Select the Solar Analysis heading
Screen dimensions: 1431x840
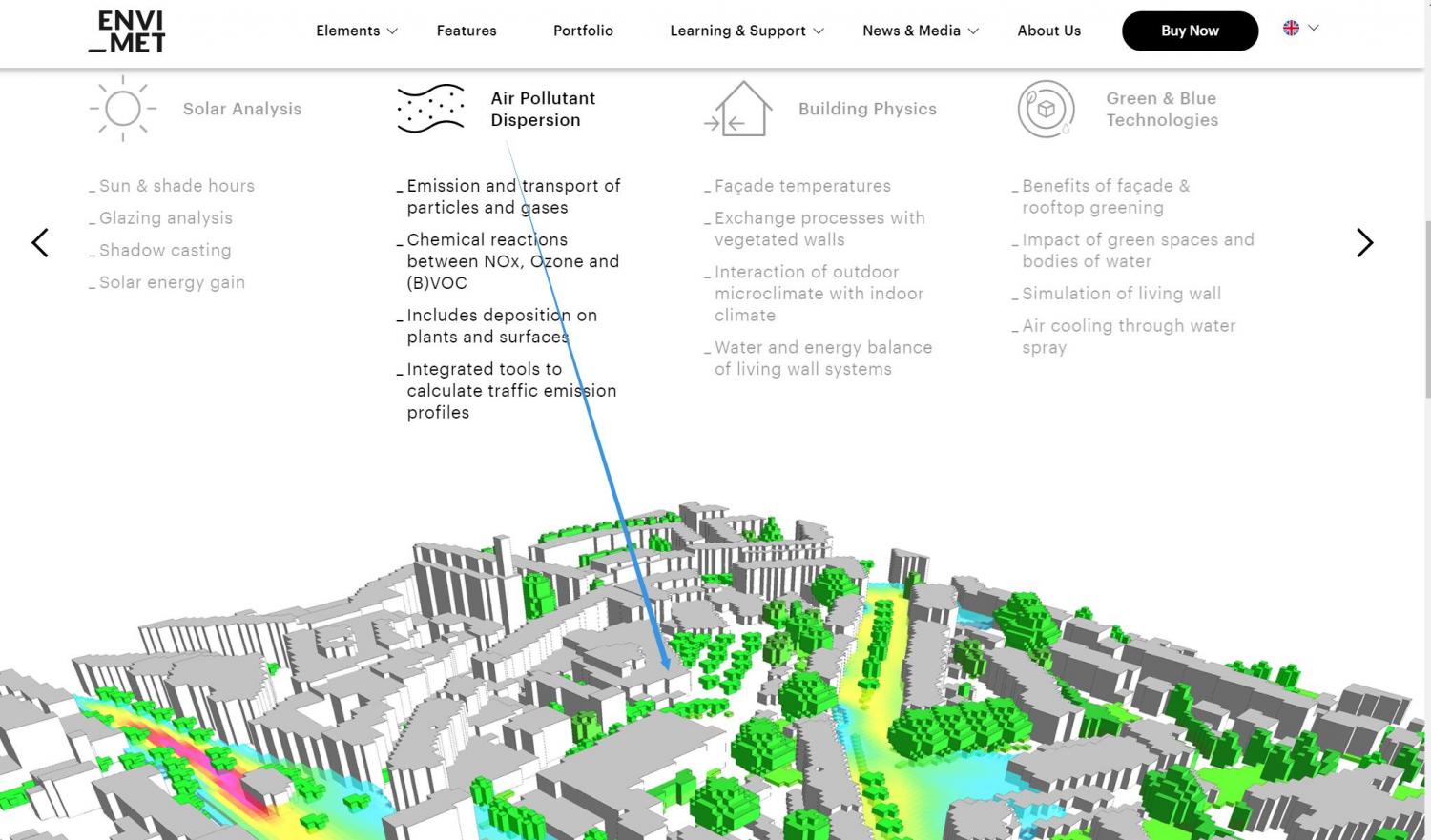click(242, 109)
